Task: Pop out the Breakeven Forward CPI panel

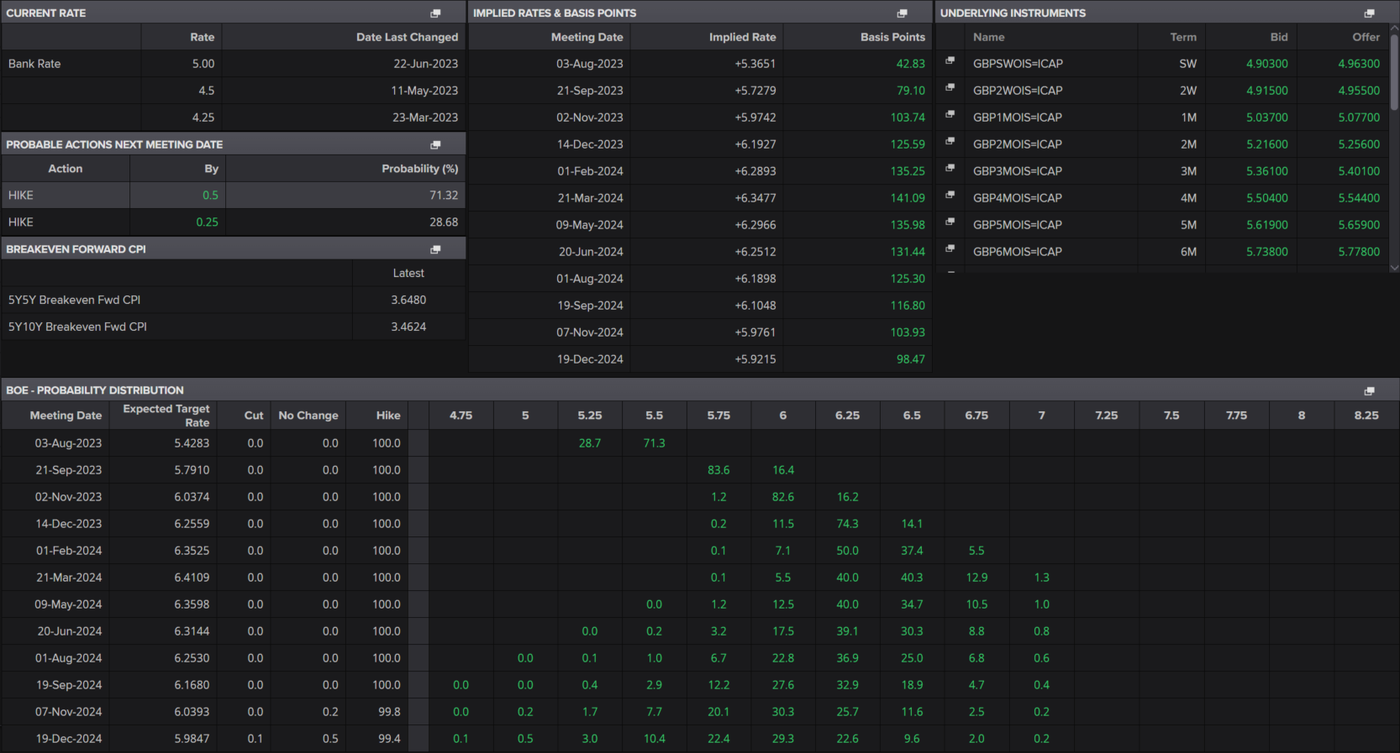Action: pyautogui.click(x=435, y=250)
